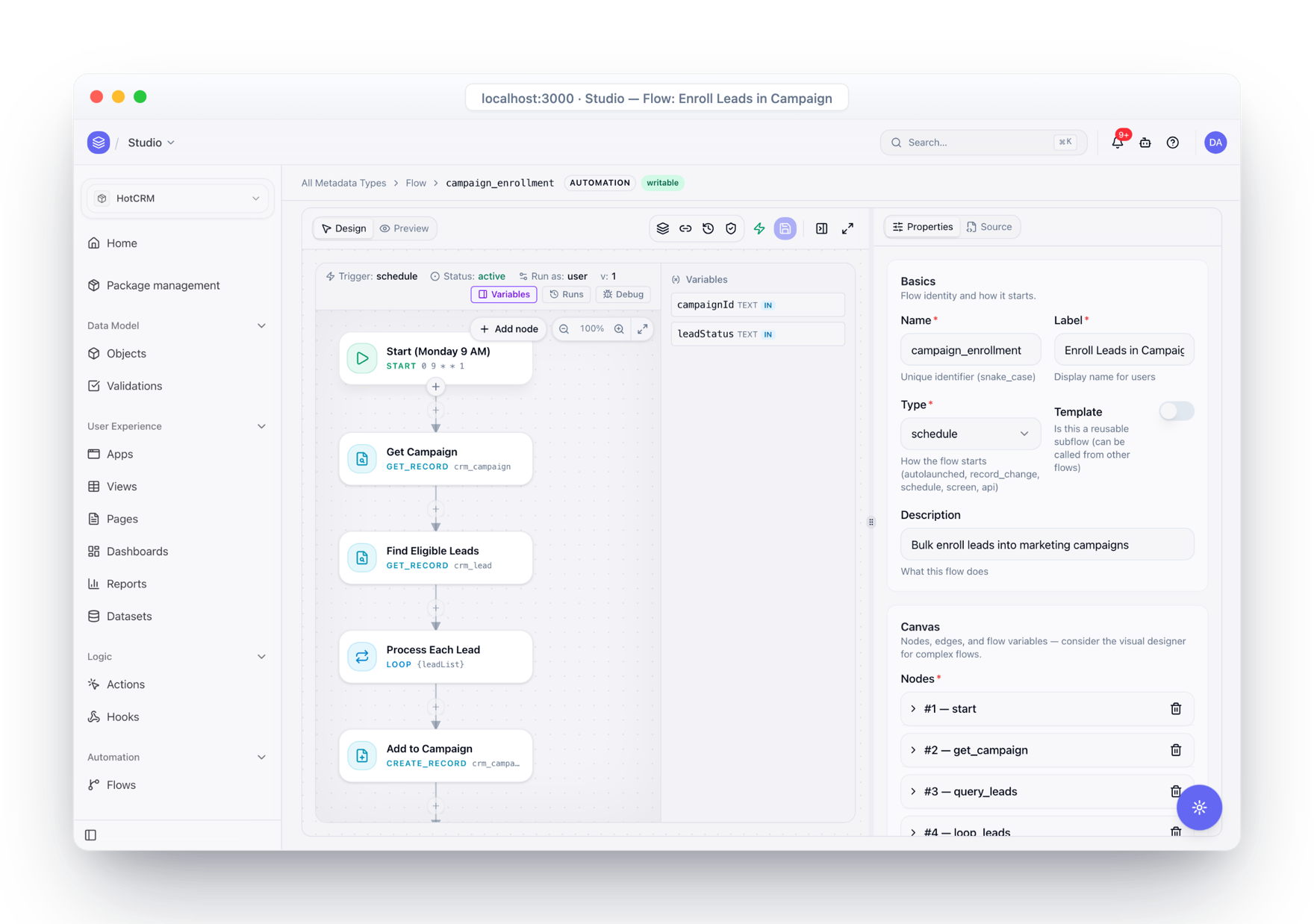The image size is (1314, 924).
Task: Click the Description input field
Action: coord(1047,545)
